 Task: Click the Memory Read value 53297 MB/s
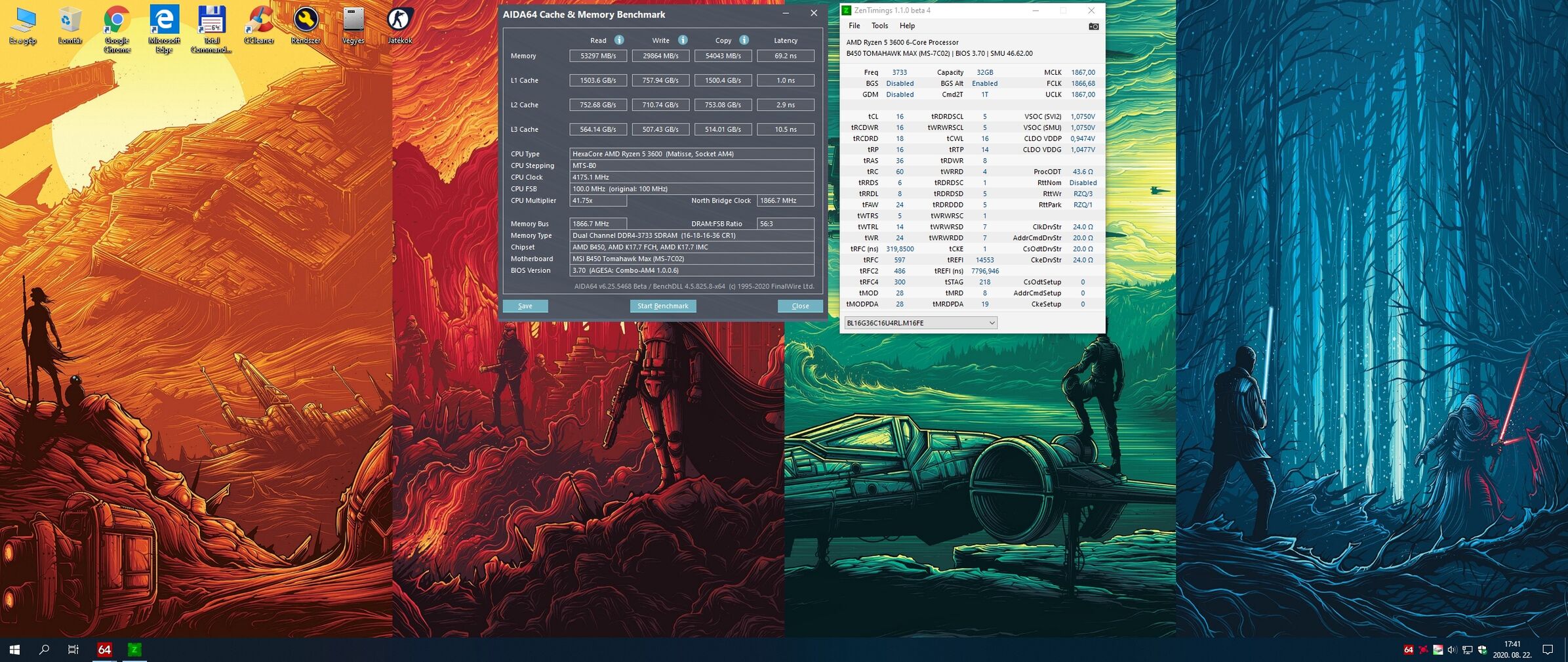tap(598, 56)
